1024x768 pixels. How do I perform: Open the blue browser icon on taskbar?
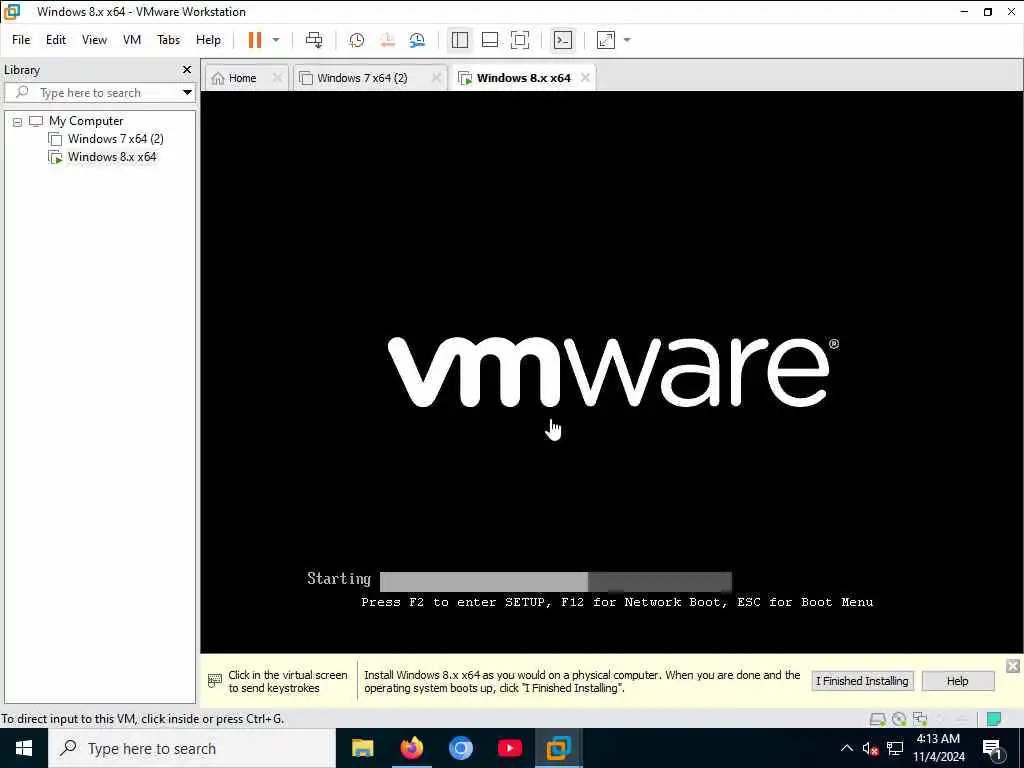click(x=460, y=748)
